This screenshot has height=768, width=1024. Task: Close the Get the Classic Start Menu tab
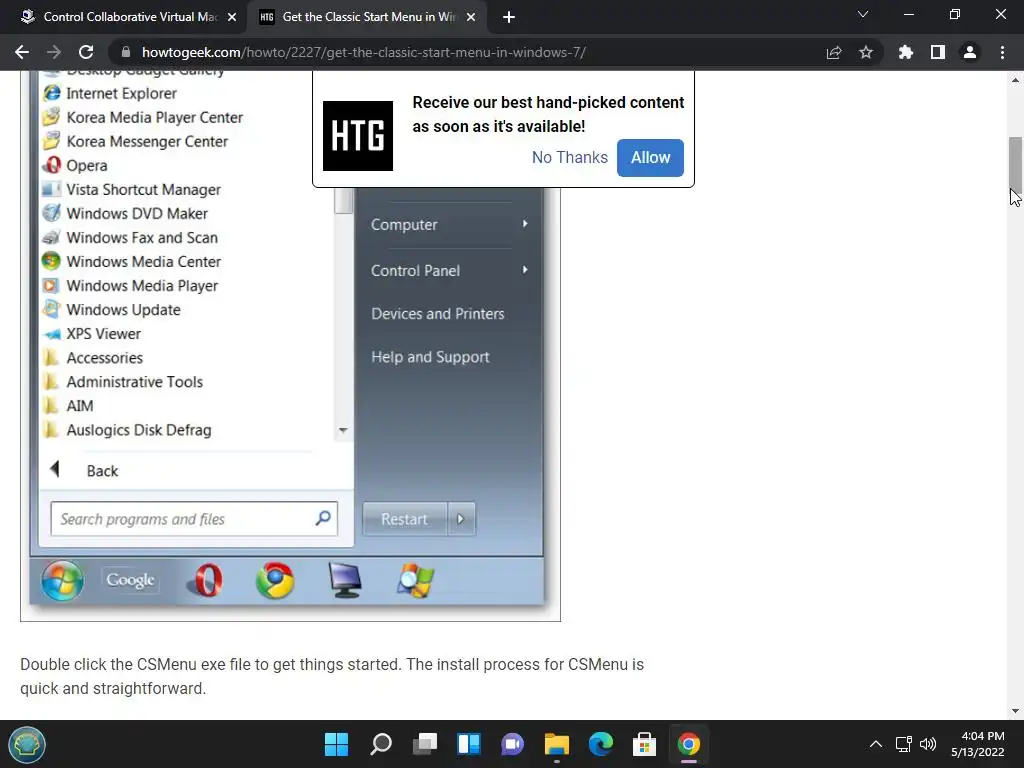(471, 17)
